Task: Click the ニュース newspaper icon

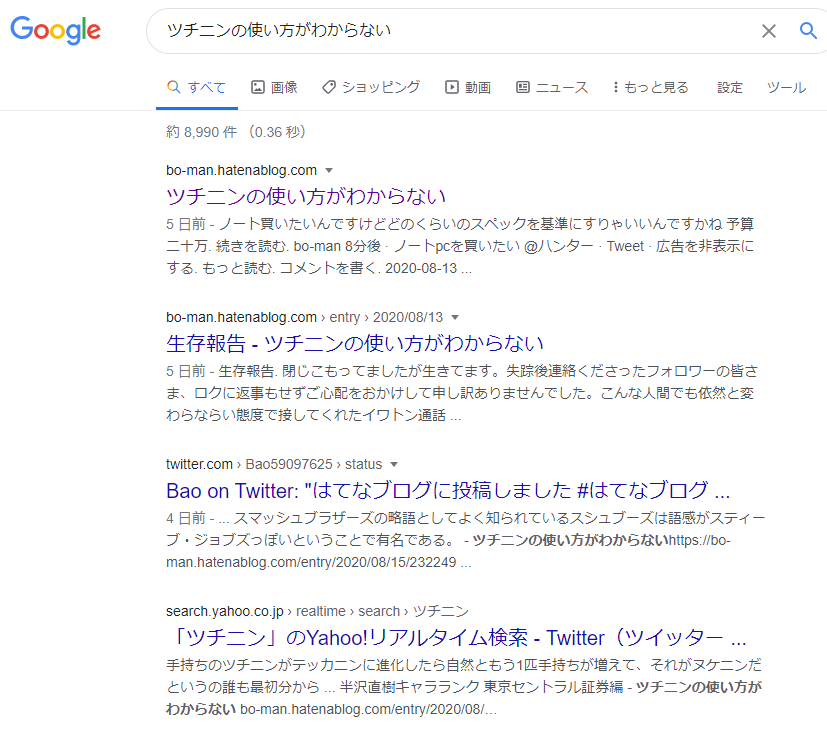Action: (x=523, y=87)
